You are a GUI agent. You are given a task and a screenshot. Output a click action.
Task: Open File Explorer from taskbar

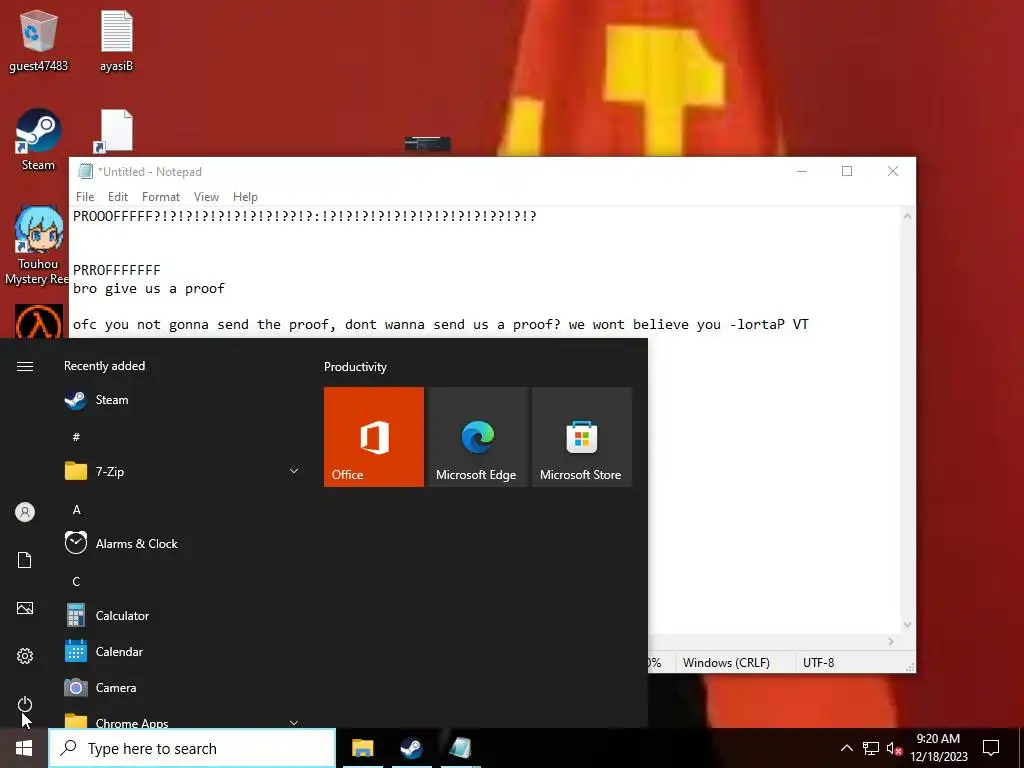pos(362,748)
